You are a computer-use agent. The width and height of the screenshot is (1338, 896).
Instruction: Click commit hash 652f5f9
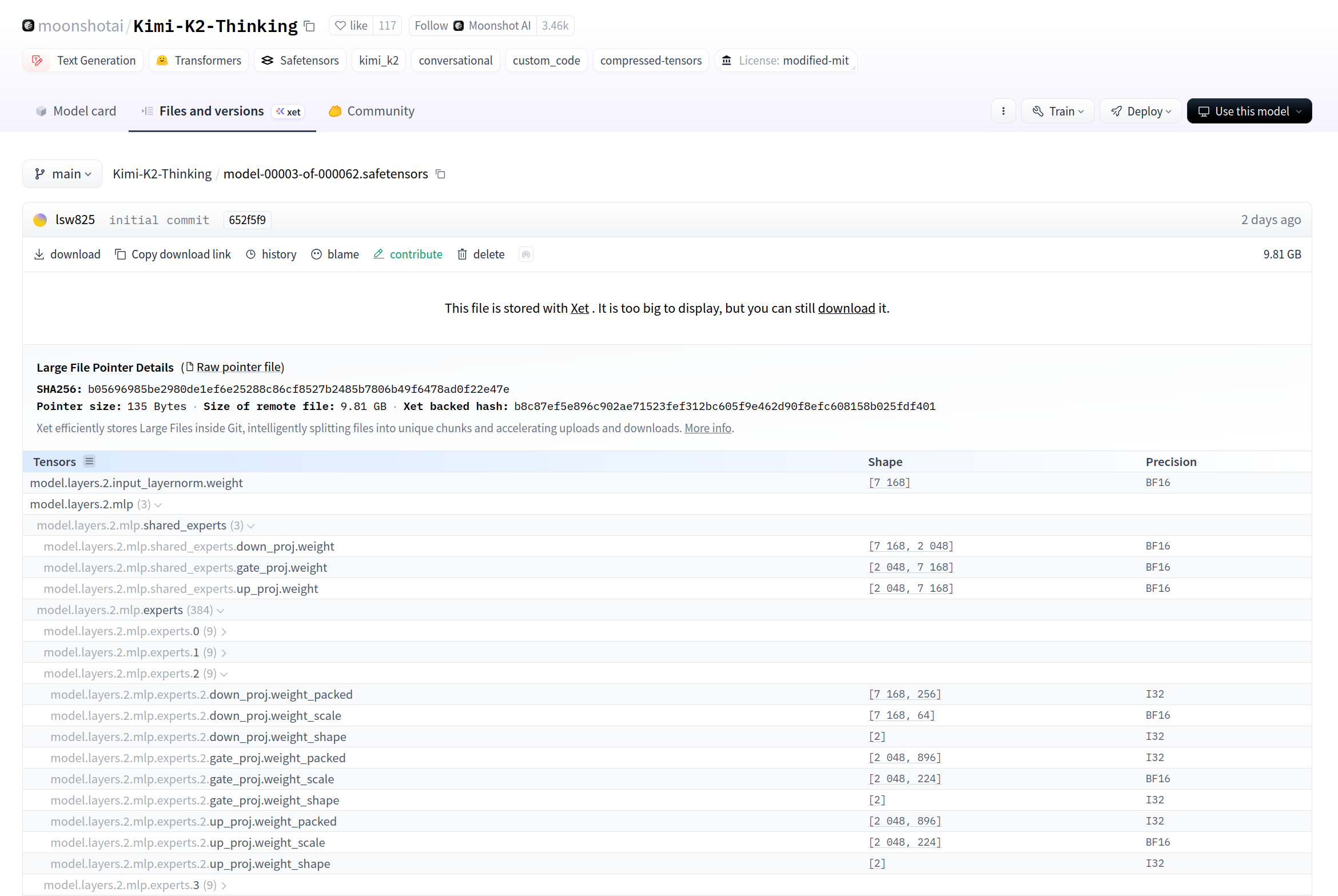[247, 220]
